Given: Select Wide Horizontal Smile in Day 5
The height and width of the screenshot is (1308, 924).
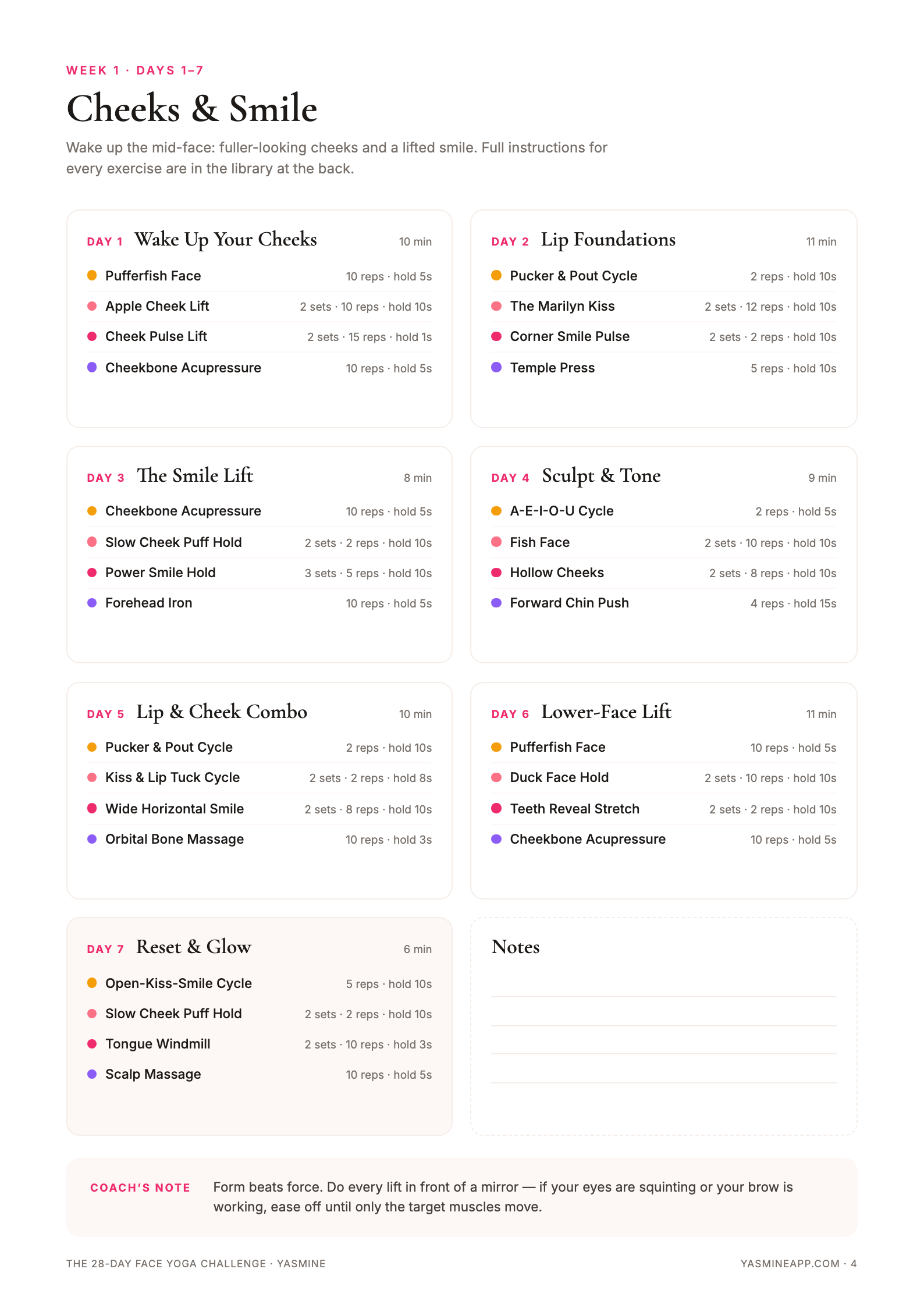Looking at the screenshot, I should coord(259,809).
